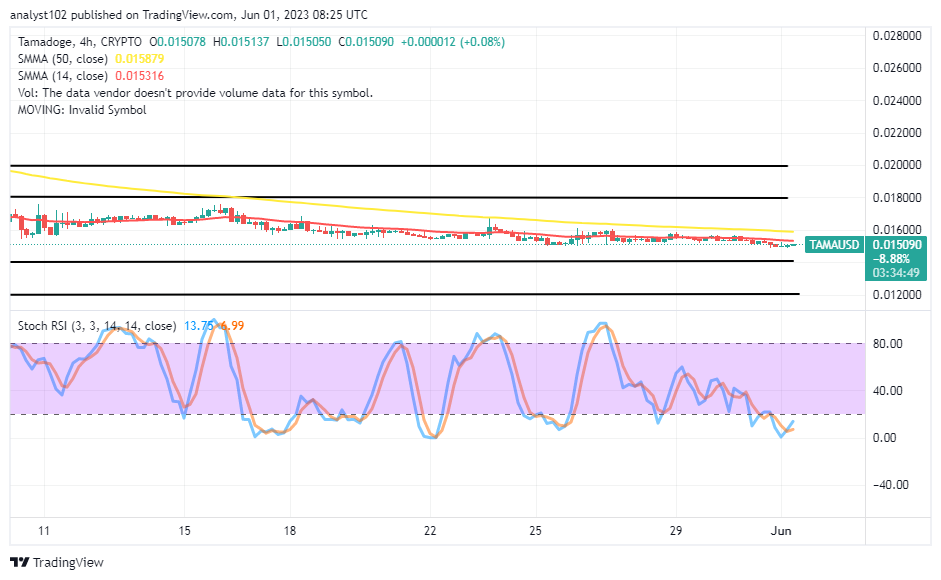This screenshot has width=941, height=580.
Task: Click the yellow SMMA 50 value 0.015879
Action: coord(139,59)
